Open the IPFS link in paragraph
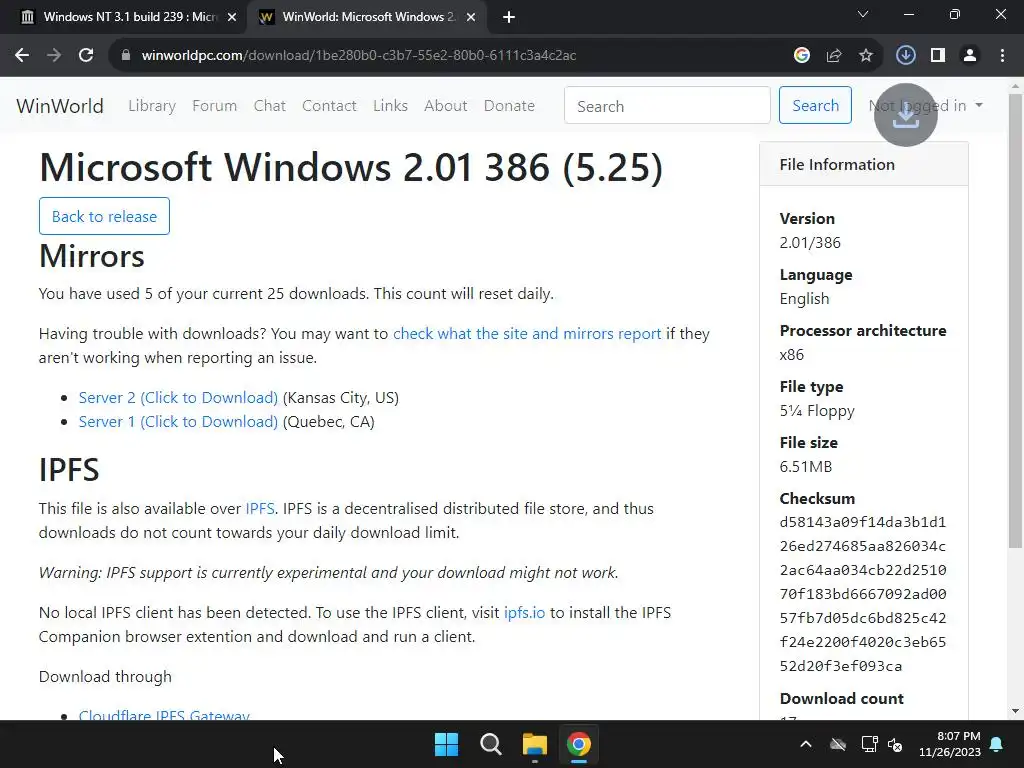Image resolution: width=1024 pixels, height=768 pixels. point(260,509)
